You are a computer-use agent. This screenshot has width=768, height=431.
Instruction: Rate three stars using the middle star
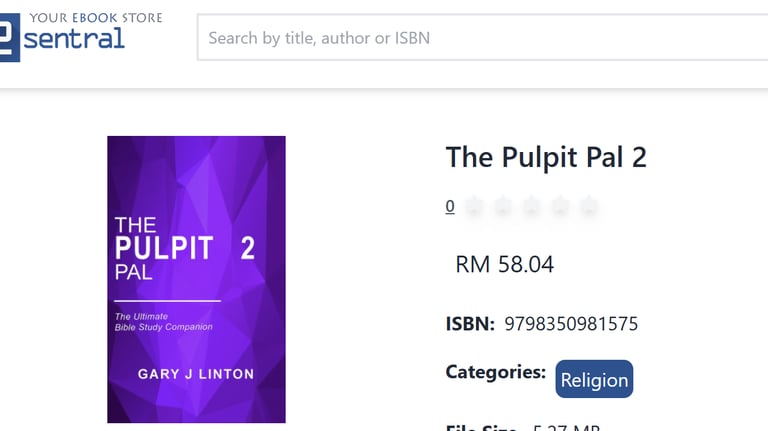532,207
